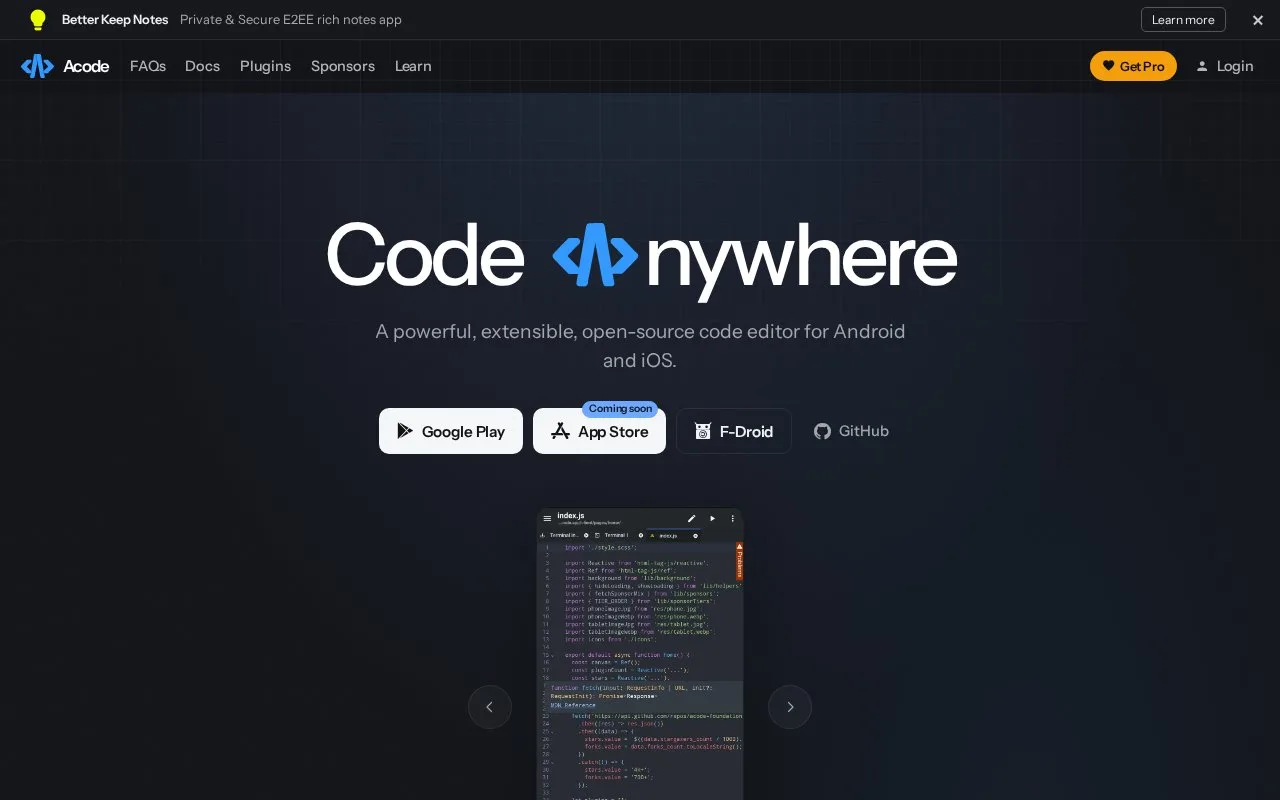Dismiss the Better Keep Notes banner
The height and width of the screenshot is (800, 1280).
click(1258, 20)
